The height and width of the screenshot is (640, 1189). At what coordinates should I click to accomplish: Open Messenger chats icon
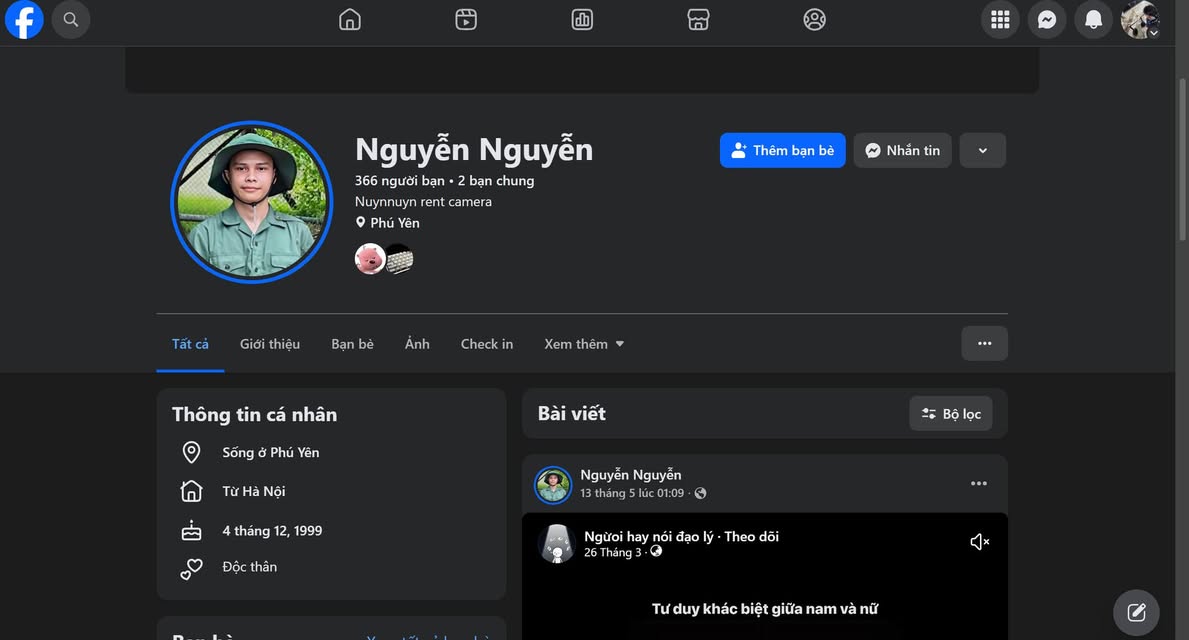(1047, 20)
